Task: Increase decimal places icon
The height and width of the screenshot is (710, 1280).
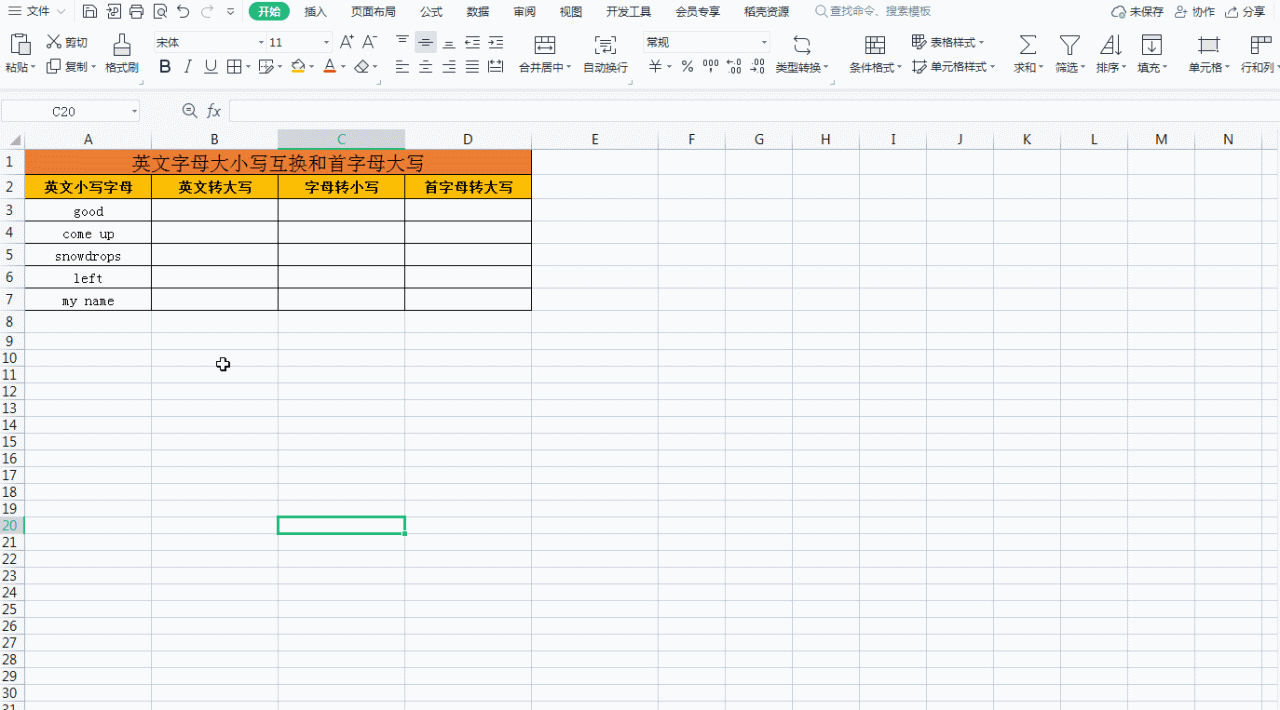Action: point(734,66)
